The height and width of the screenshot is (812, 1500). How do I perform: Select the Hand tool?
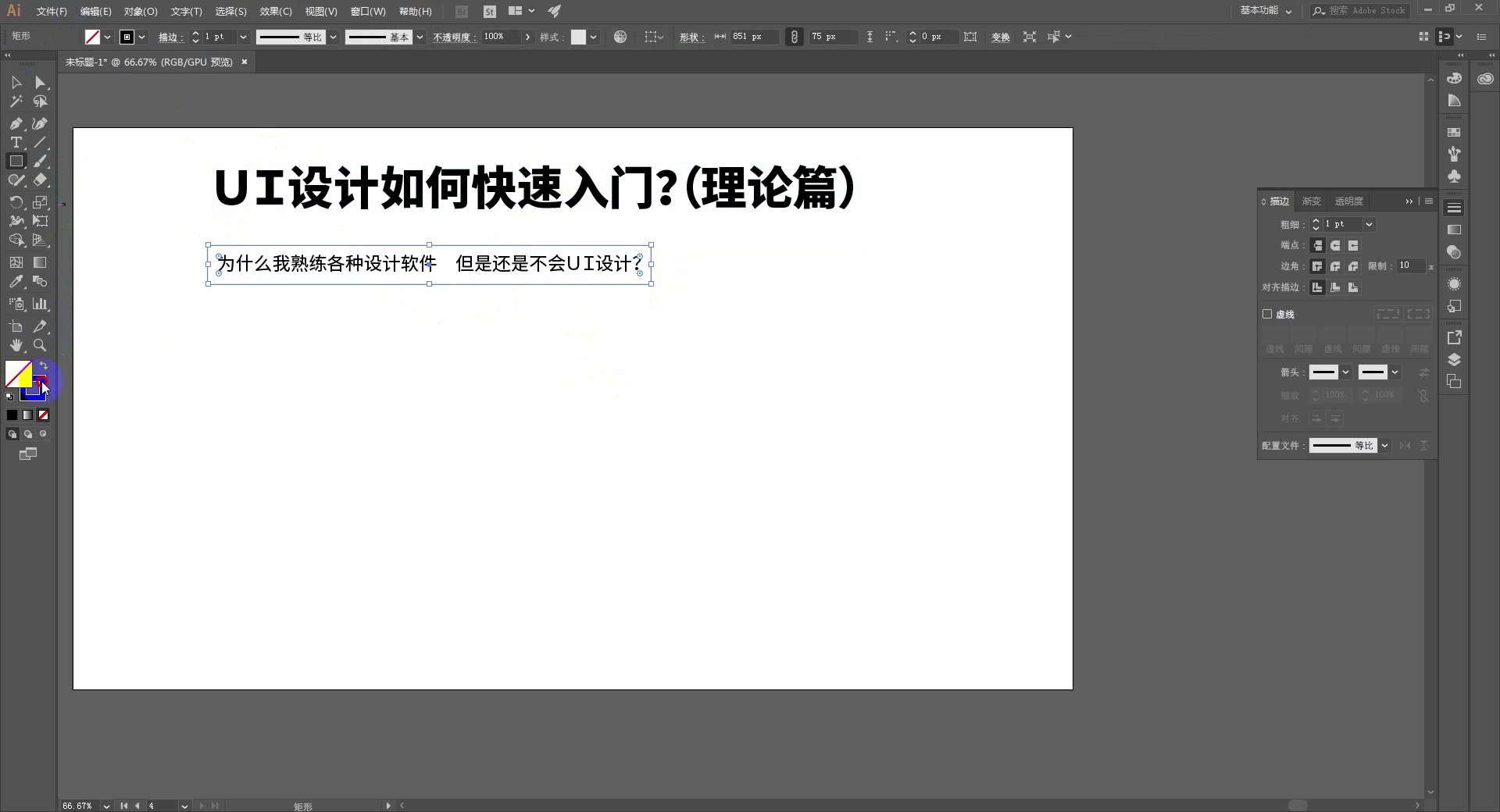tap(16, 345)
